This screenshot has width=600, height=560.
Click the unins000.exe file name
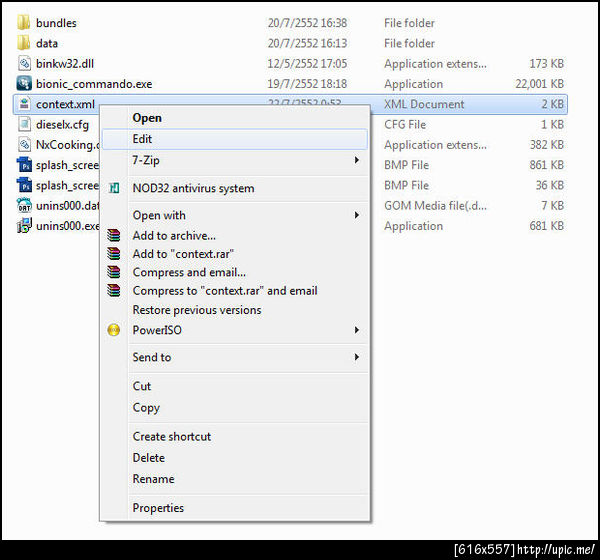pyautogui.click(x=67, y=226)
